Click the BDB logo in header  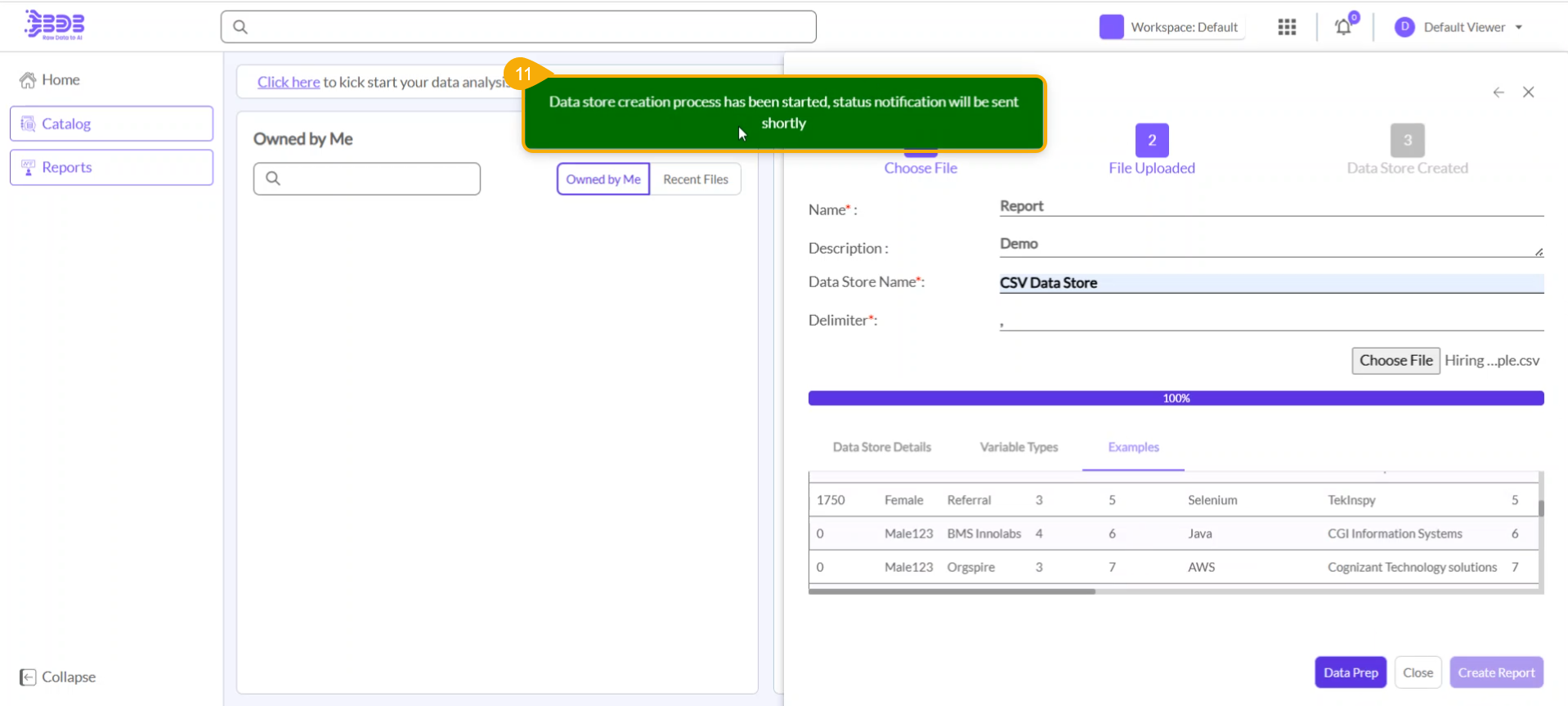(55, 25)
